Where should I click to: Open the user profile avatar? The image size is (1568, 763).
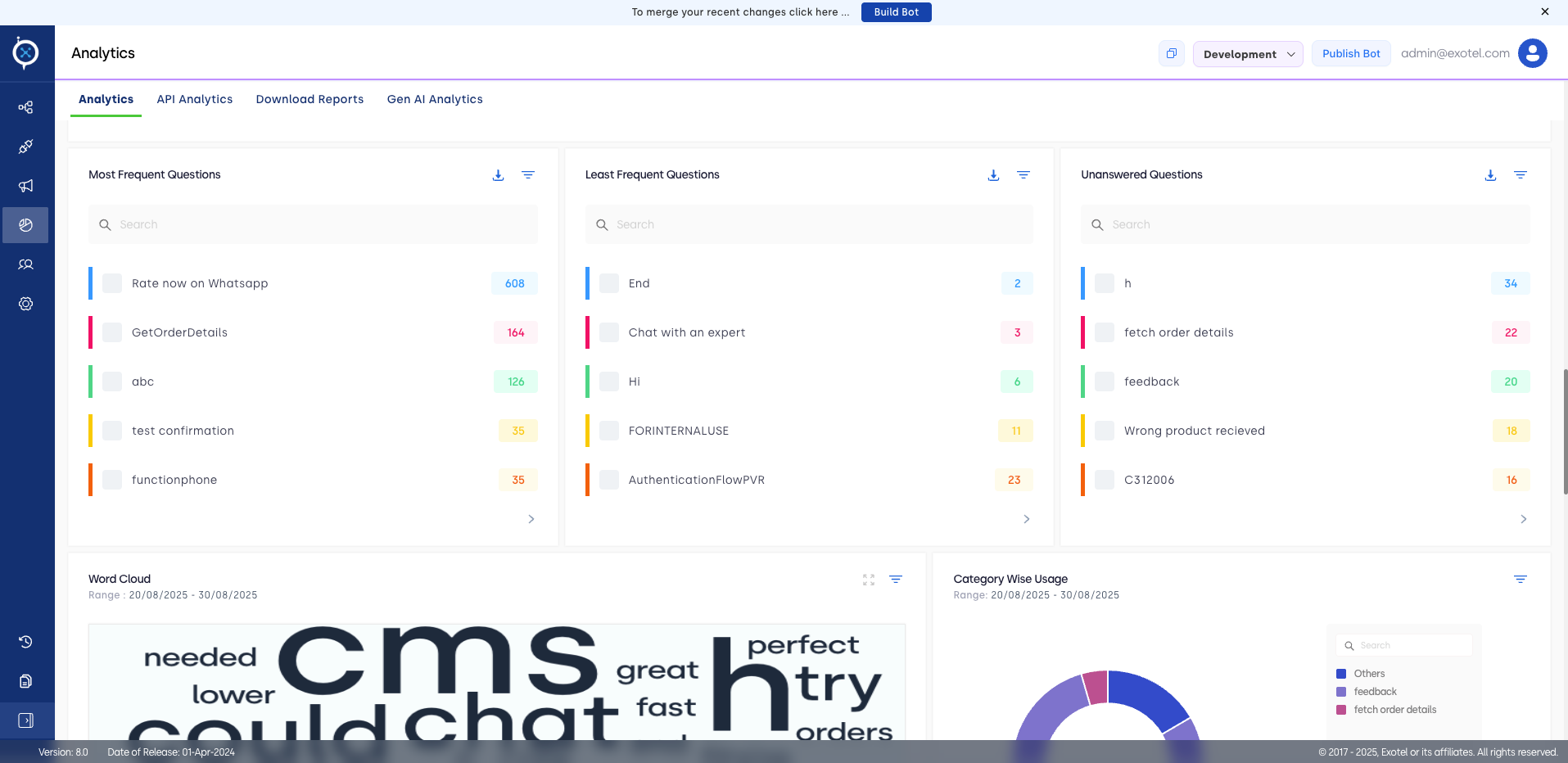coord(1532,53)
